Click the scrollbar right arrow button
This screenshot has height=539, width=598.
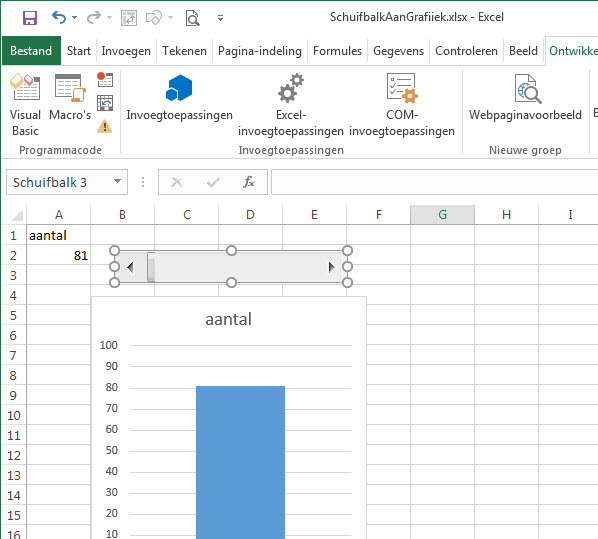click(331, 267)
